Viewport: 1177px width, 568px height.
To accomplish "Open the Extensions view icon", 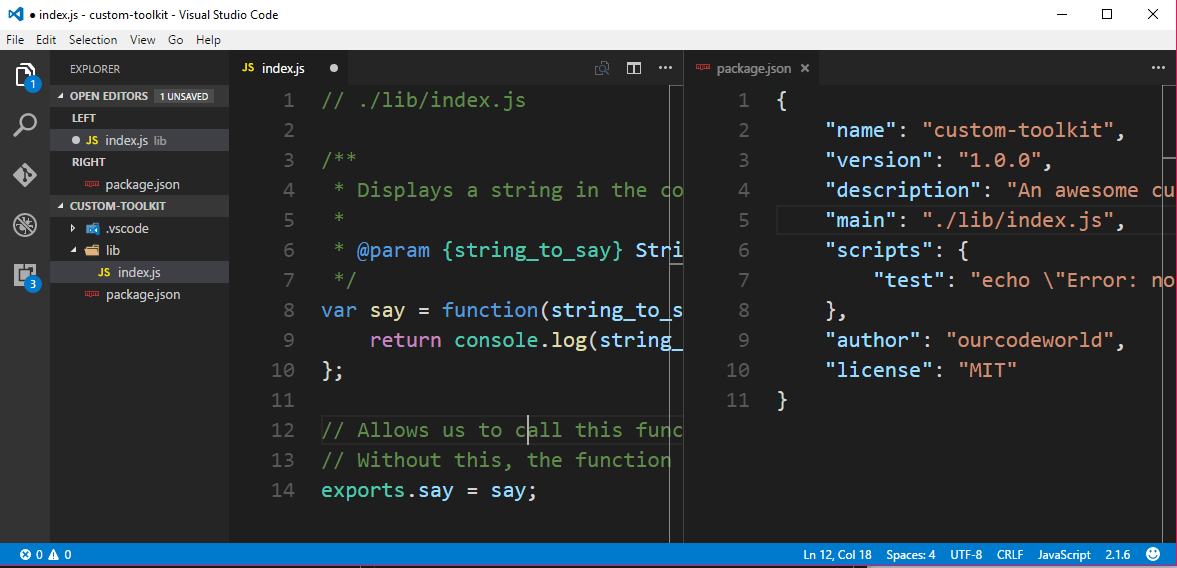I will coord(25,275).
